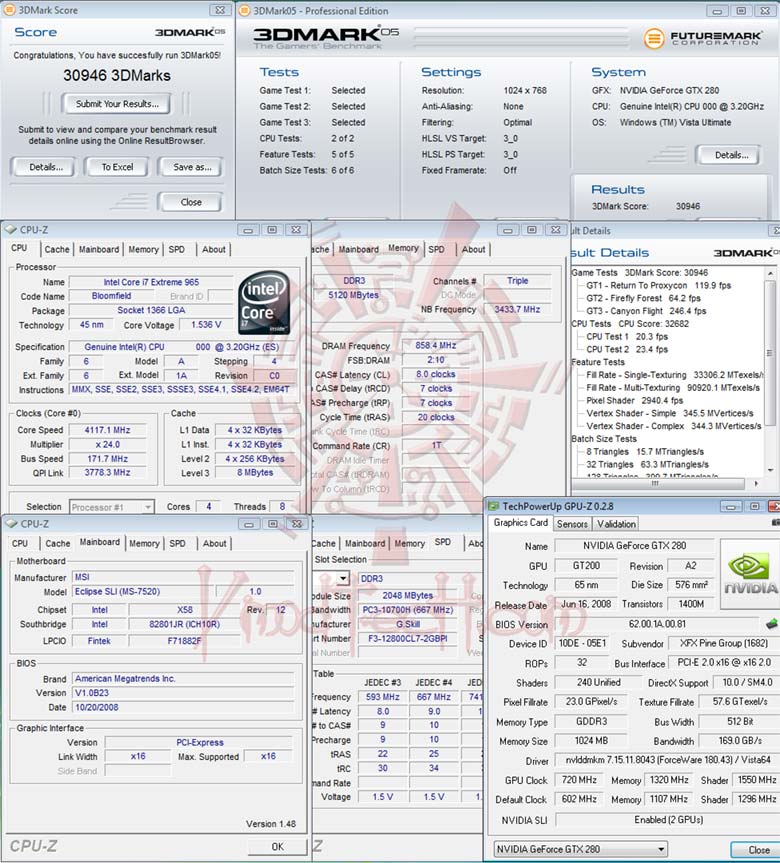Switch to the Cache tab in the CPU-Z processor window
The height and width of the screenshot is (863, 780).
(x=57, y=249)
